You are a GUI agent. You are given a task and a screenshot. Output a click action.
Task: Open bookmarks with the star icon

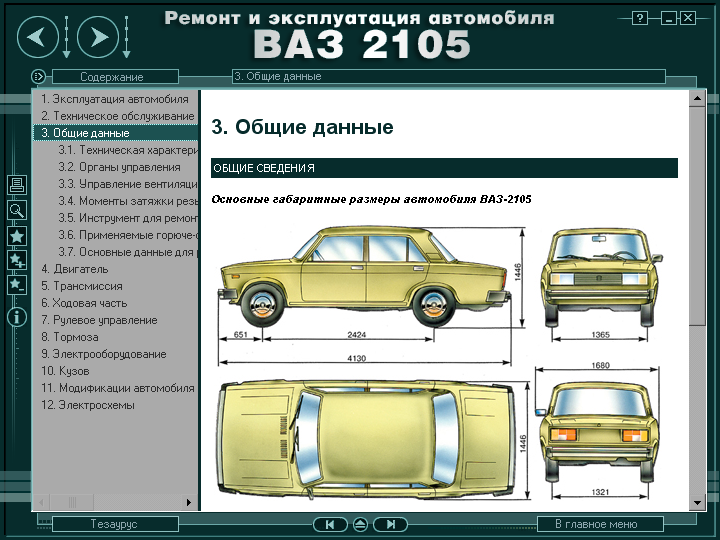click(17, 236)
